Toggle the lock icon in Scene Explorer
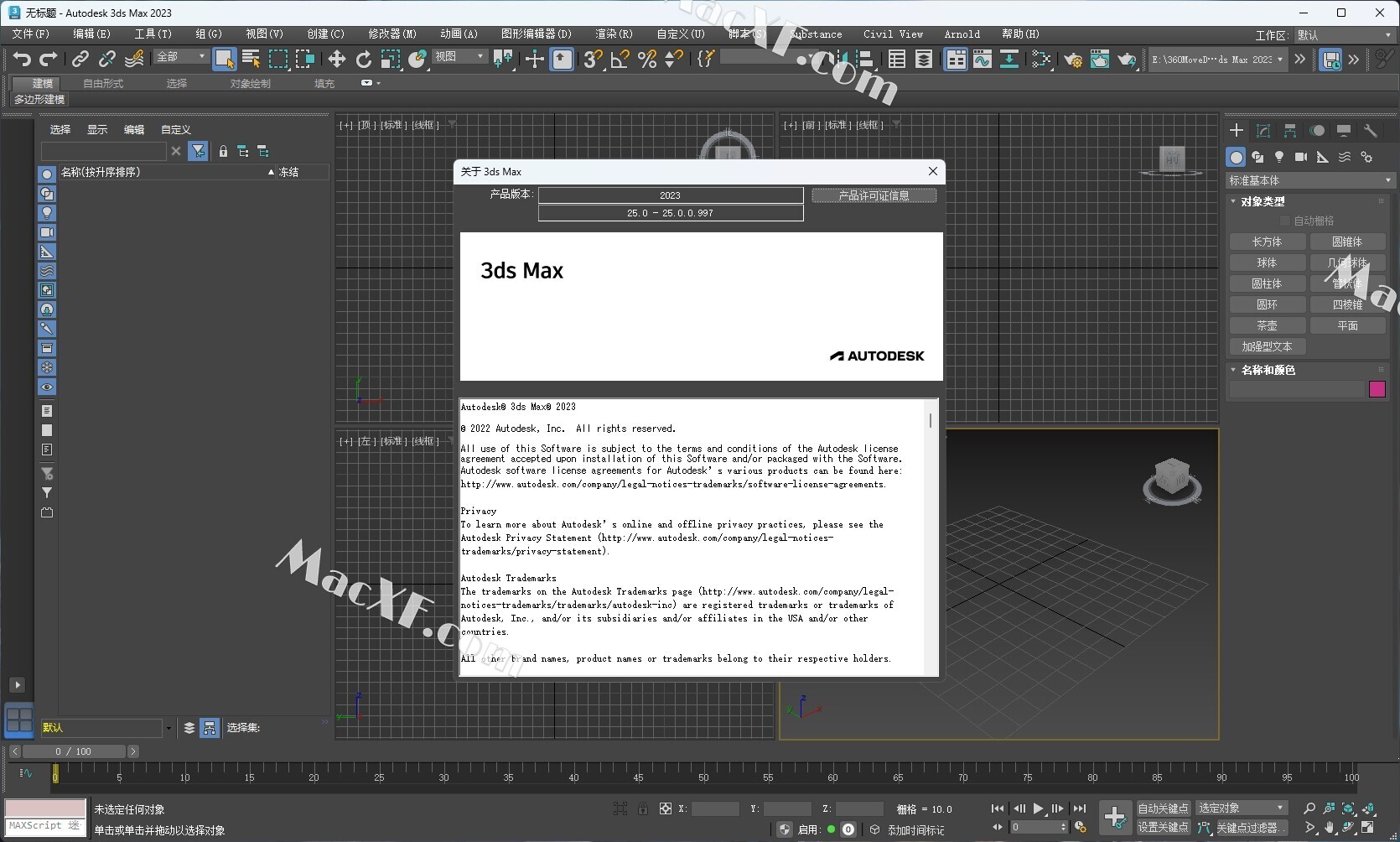 [x=223, y=151]
